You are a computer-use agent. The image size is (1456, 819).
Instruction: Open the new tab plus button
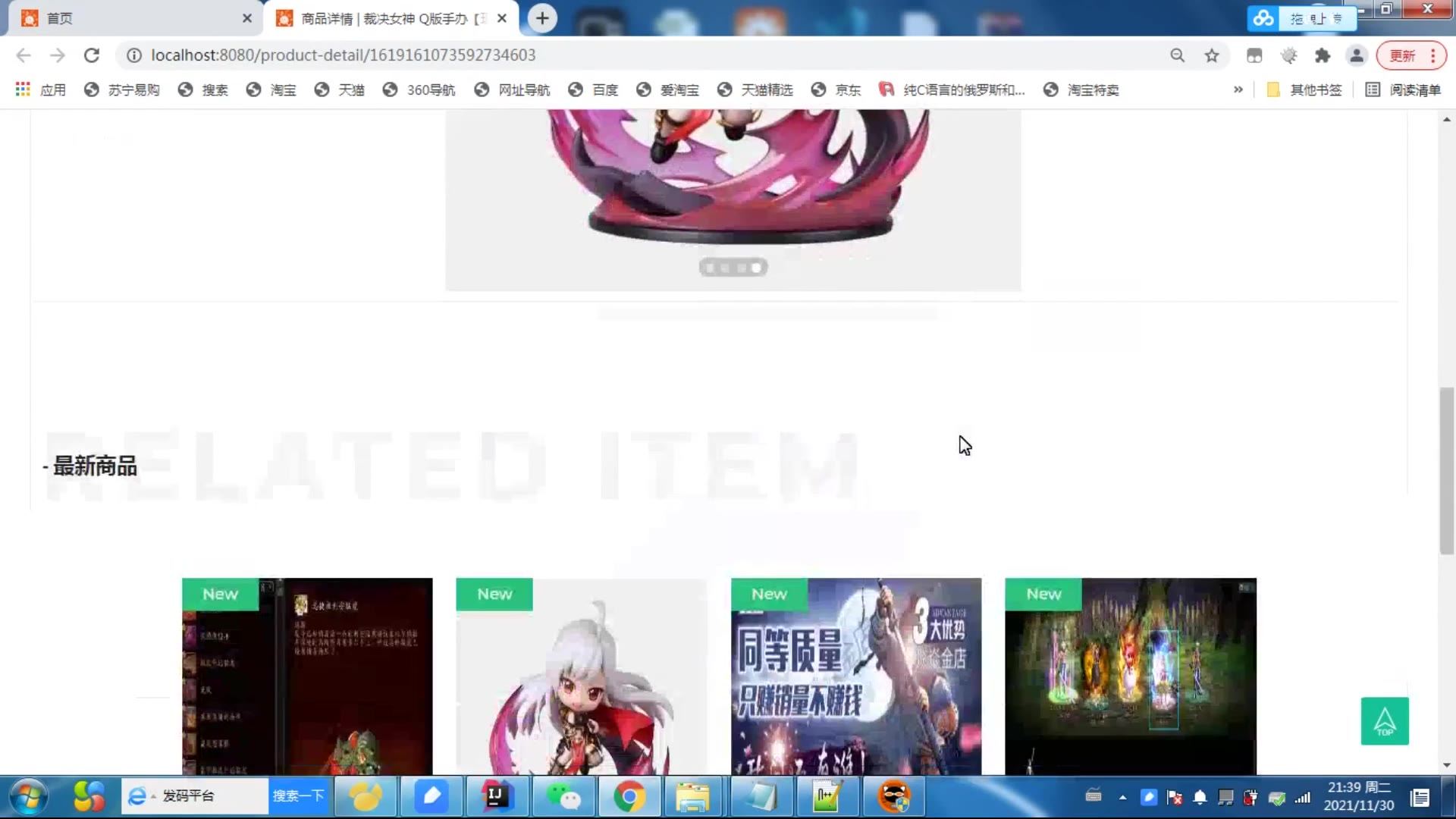point(542,18)
